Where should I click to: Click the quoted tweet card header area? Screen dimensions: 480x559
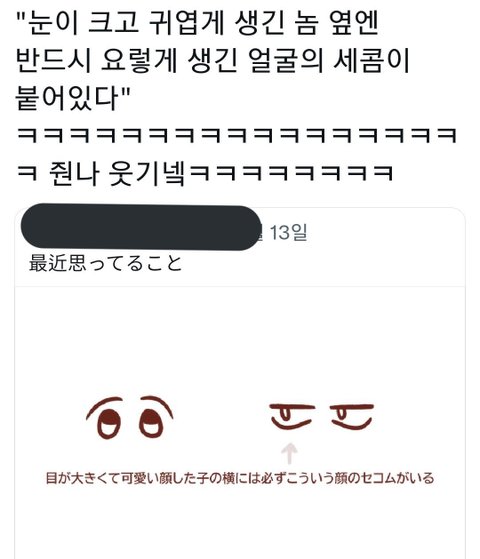[x=240, y=247]
